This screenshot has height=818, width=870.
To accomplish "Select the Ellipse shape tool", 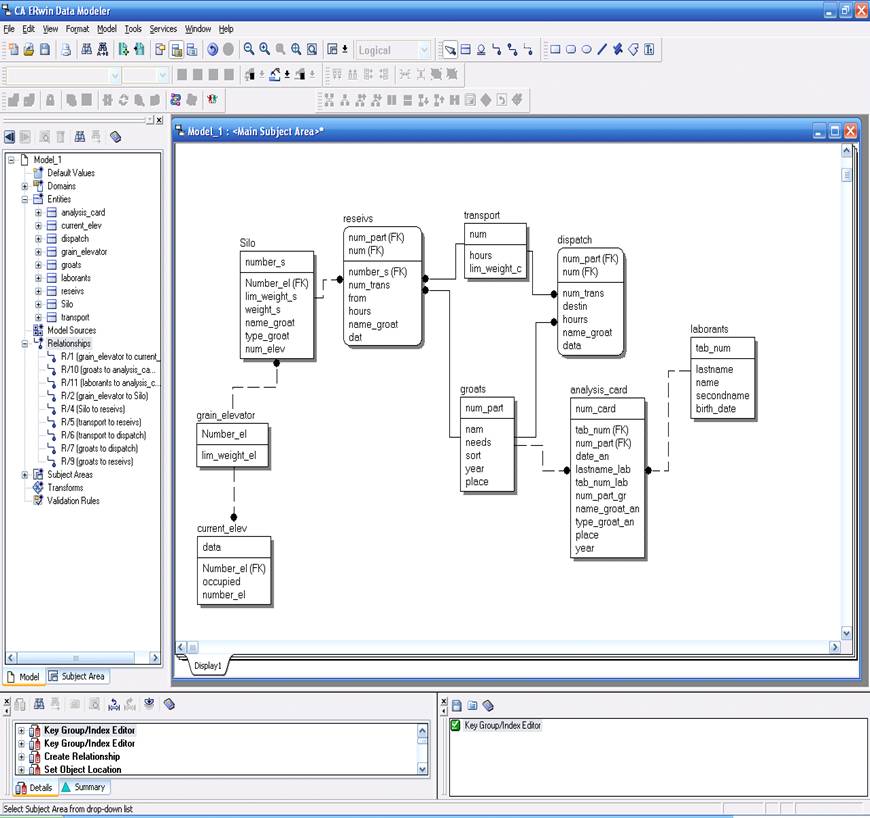I will tap(586, 49).
